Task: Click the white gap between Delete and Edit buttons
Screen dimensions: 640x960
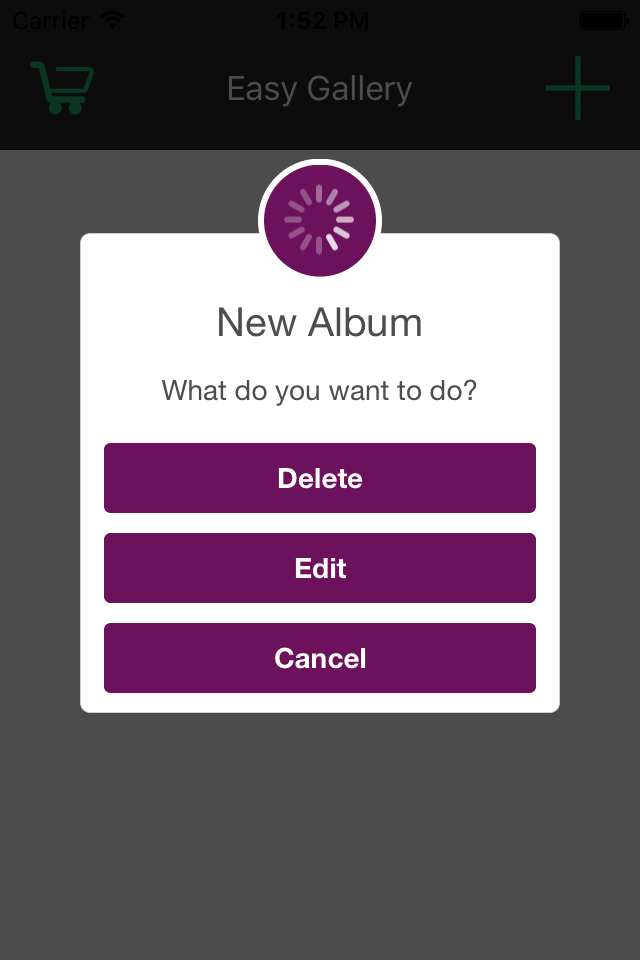Action: click(320, 523)
